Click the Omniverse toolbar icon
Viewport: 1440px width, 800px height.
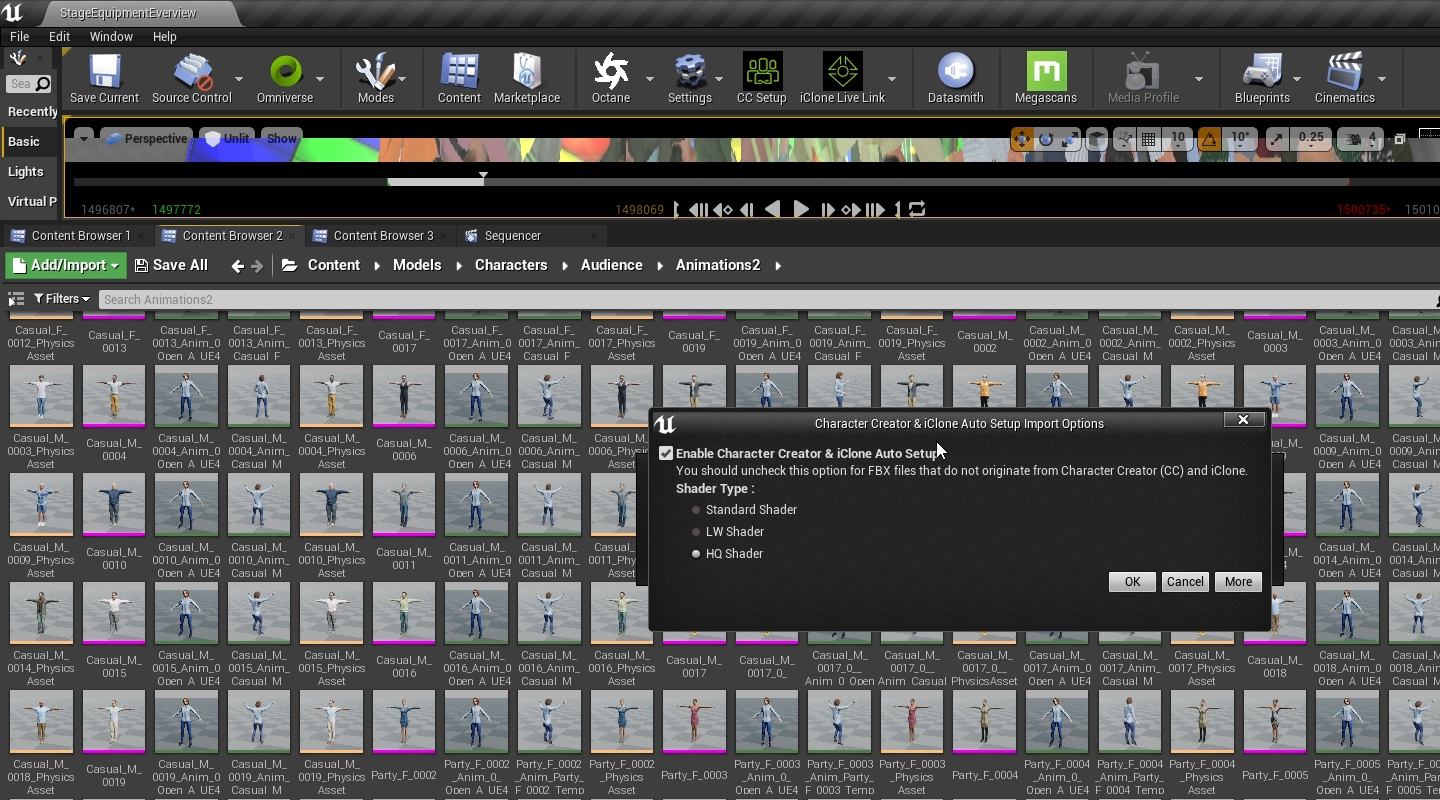click(285, 78)
